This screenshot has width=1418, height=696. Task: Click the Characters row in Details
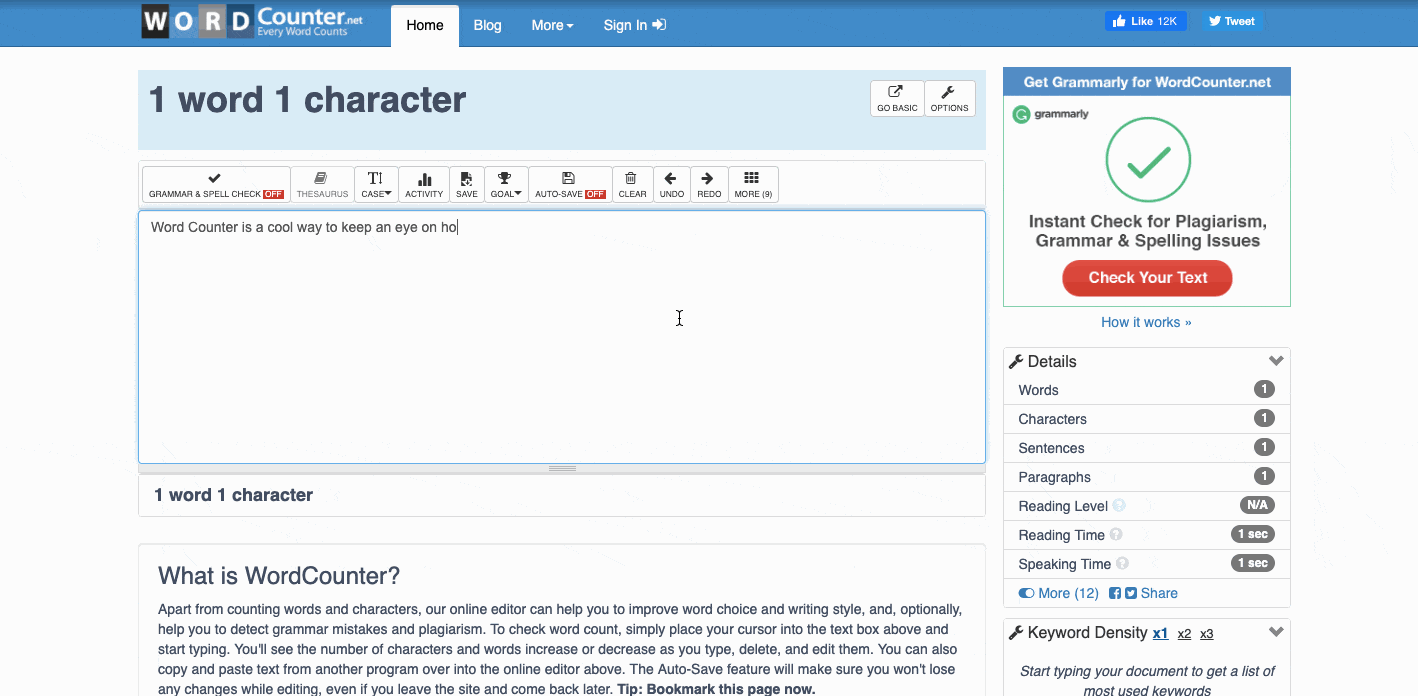[1147, 419]
